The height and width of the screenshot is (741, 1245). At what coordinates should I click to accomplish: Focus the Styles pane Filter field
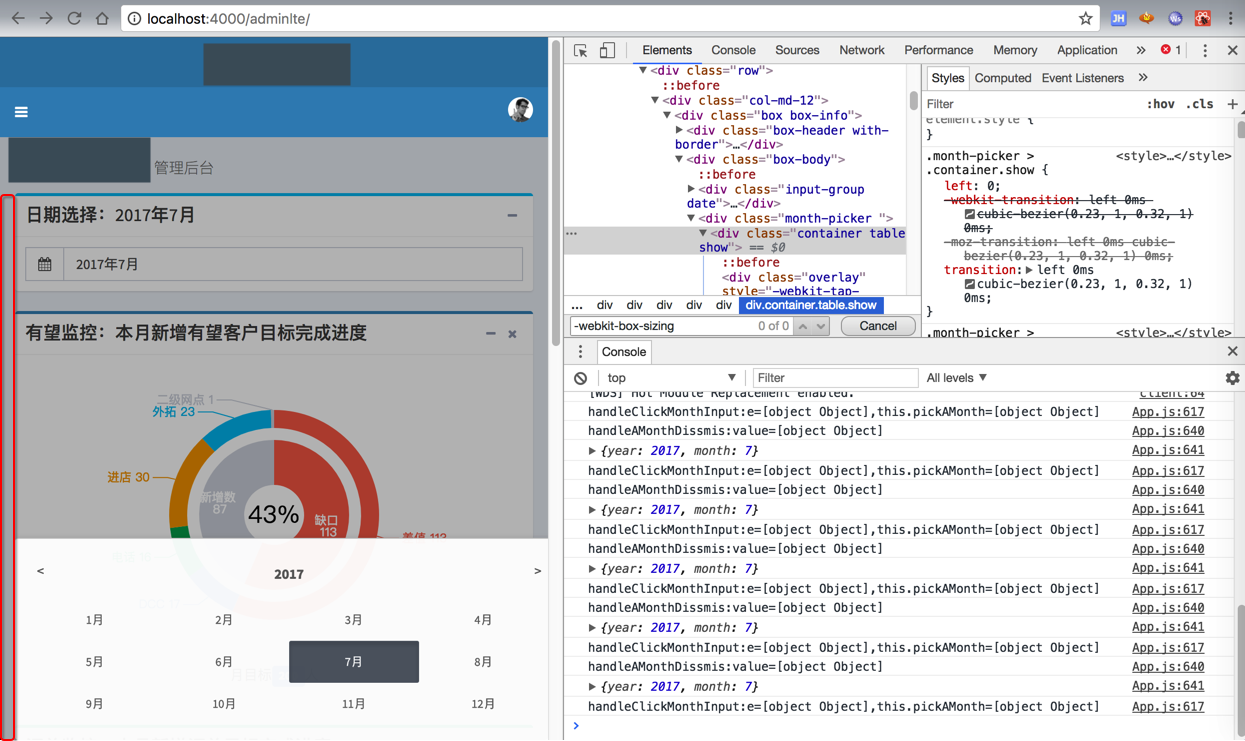[1030, 104]
